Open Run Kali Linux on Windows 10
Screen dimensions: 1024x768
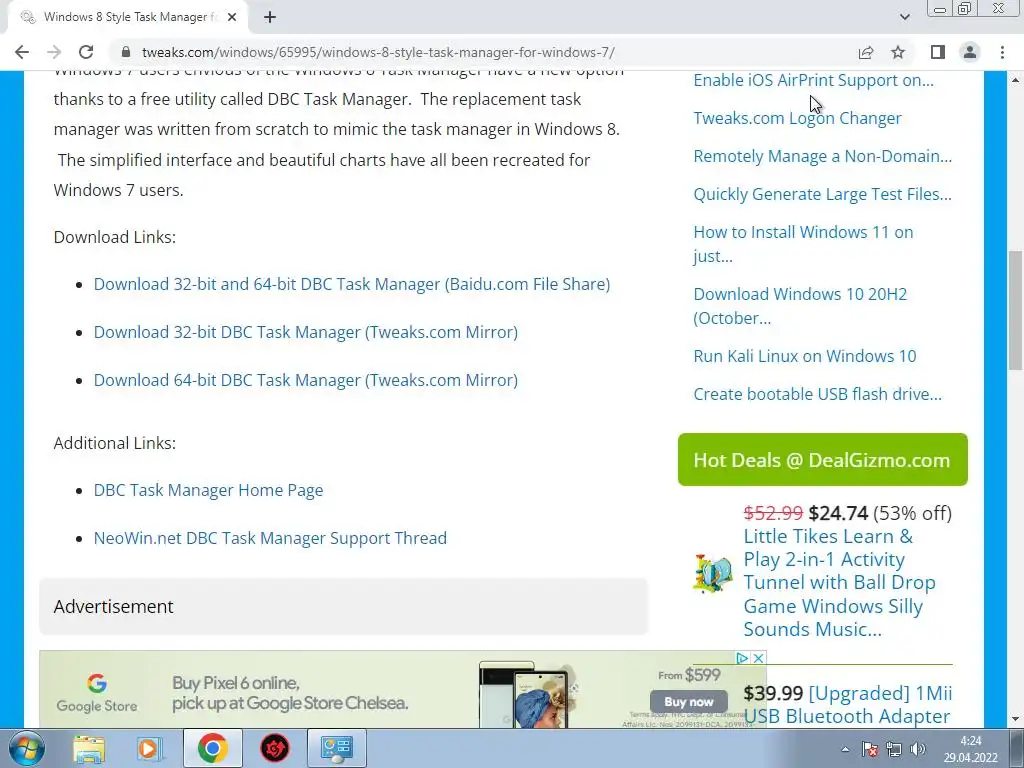pyautogui.click(x=805, y=356)
